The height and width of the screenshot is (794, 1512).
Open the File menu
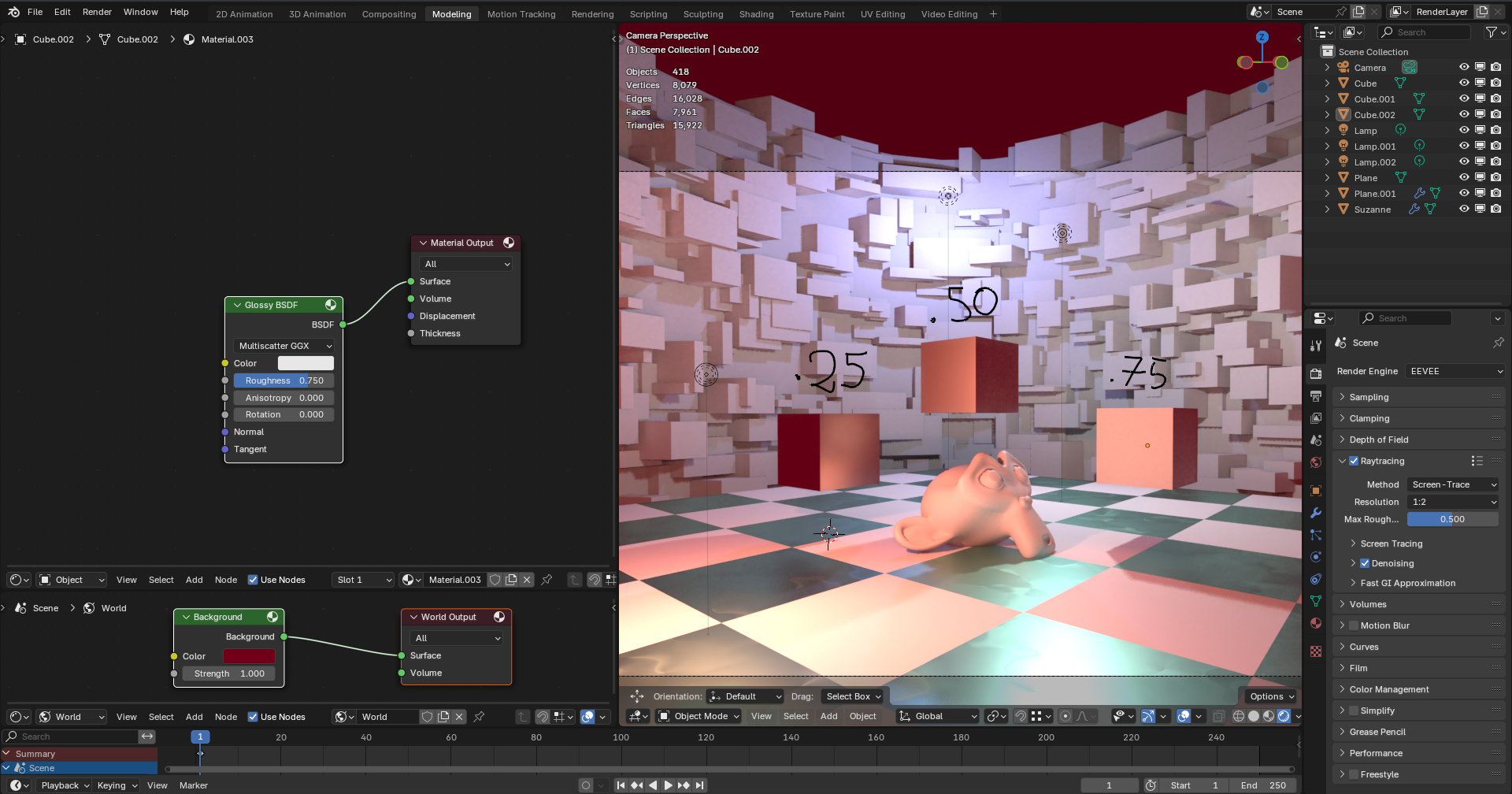(35, 12)
